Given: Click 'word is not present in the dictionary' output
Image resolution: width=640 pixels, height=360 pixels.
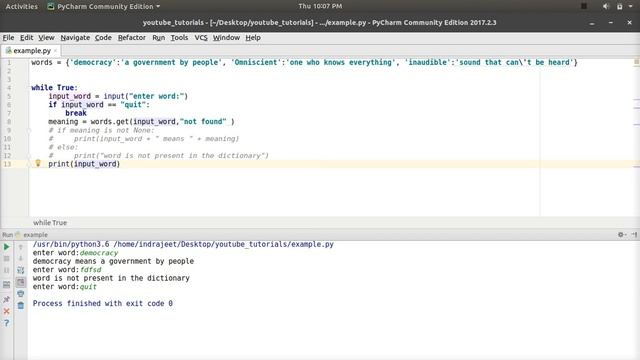Looking at the screenshot, I should (111, 278).
